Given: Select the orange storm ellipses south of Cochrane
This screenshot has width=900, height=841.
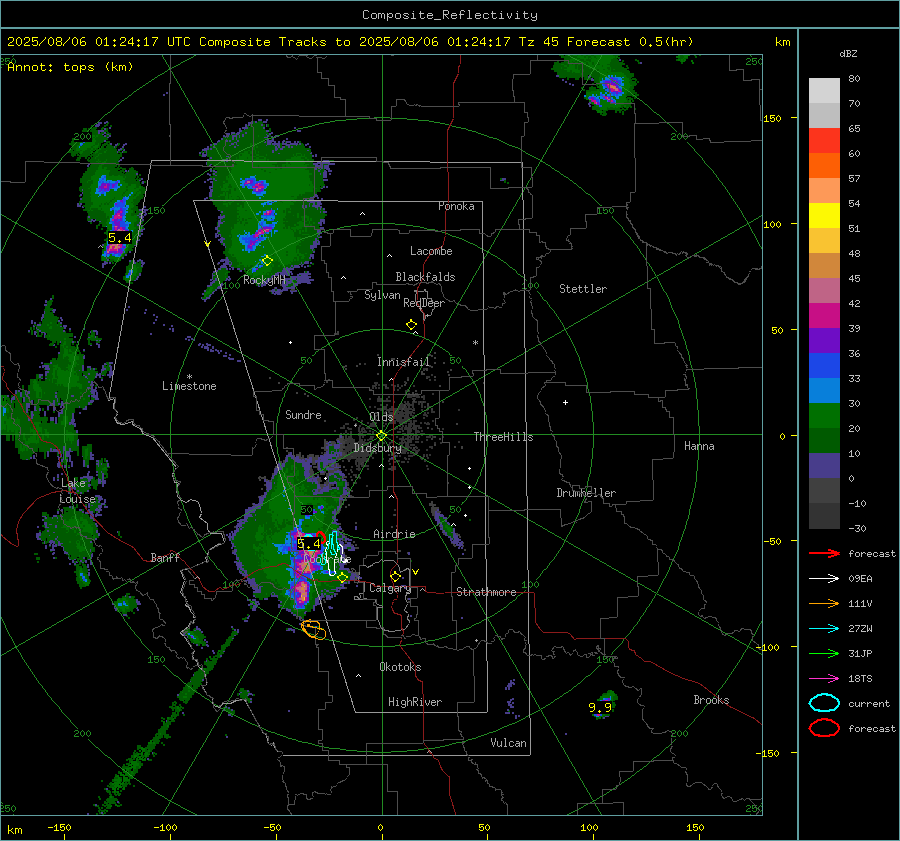Looking at the screenshot, I should (313, 630).
